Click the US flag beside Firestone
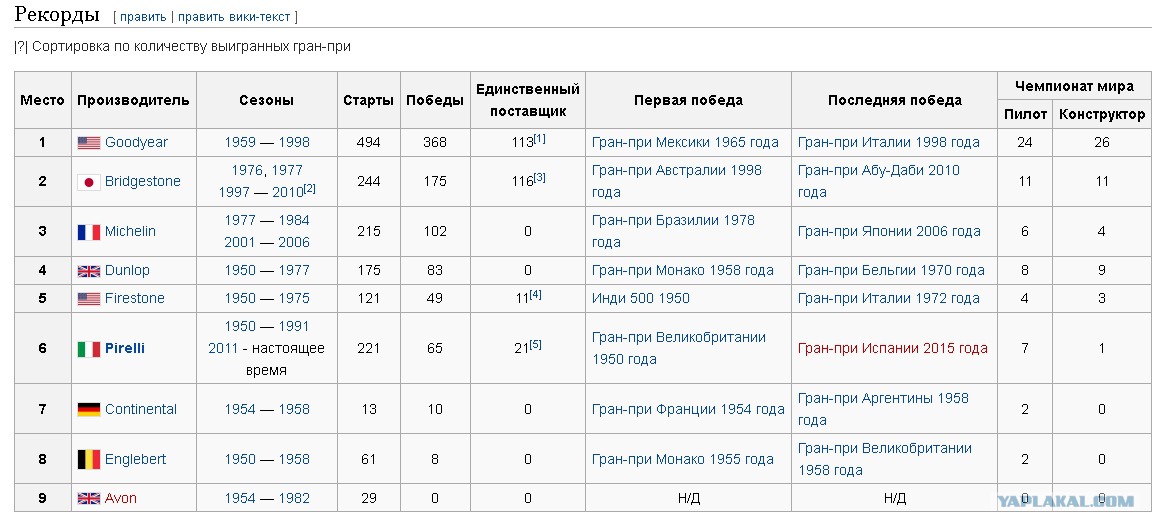1160x531 pixels. (89, 299)
